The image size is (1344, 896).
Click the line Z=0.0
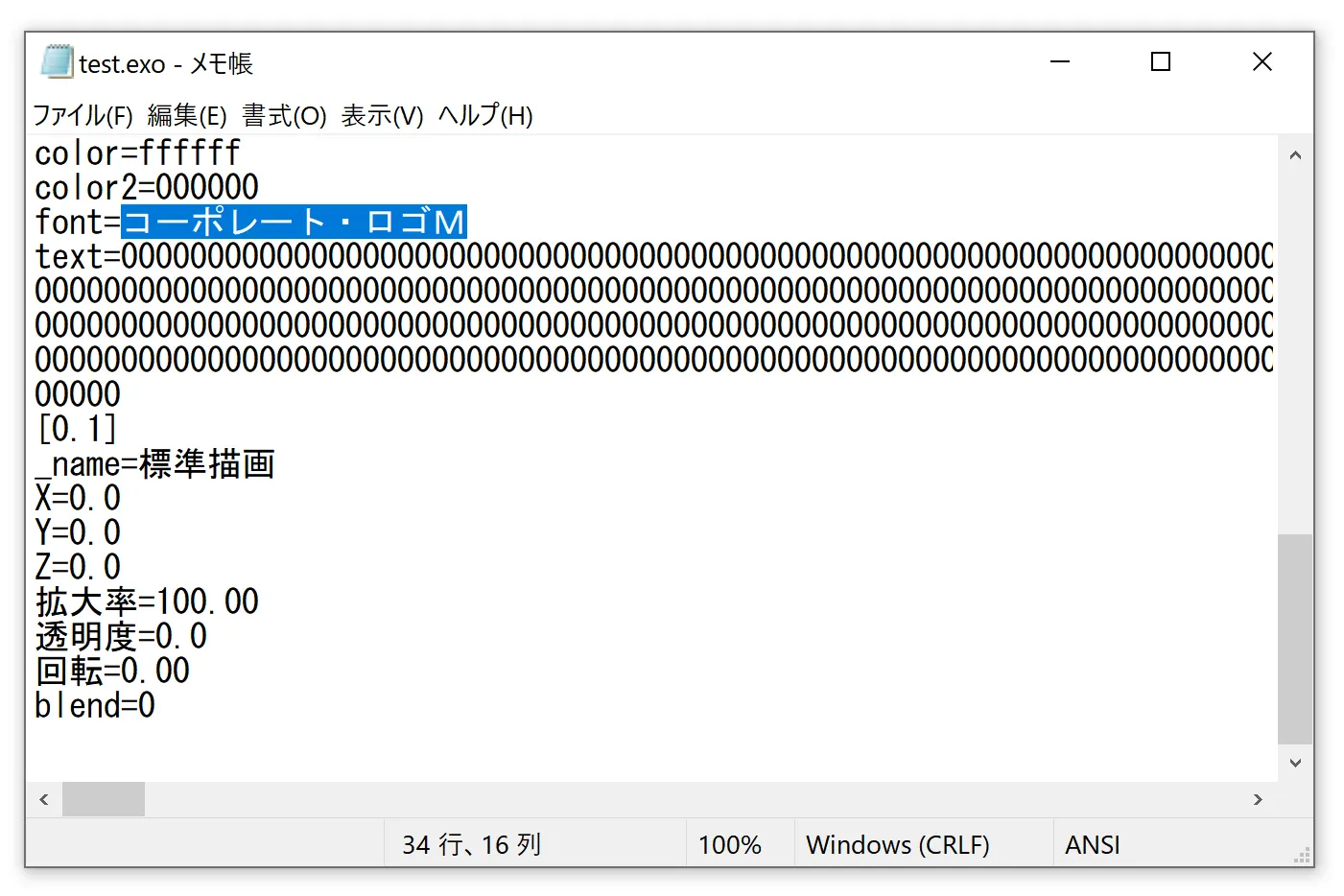coord(78,567)
